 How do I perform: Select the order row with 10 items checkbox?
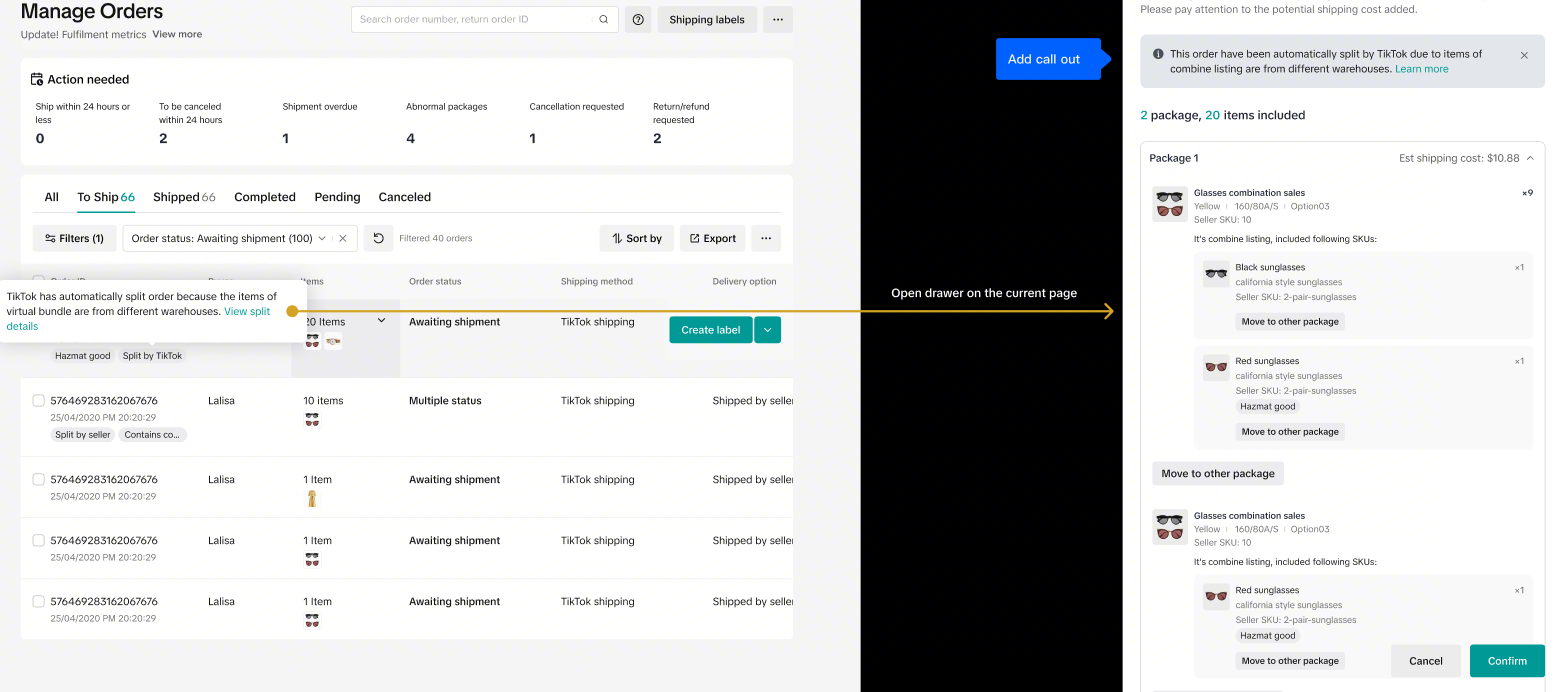click(39, 401)
